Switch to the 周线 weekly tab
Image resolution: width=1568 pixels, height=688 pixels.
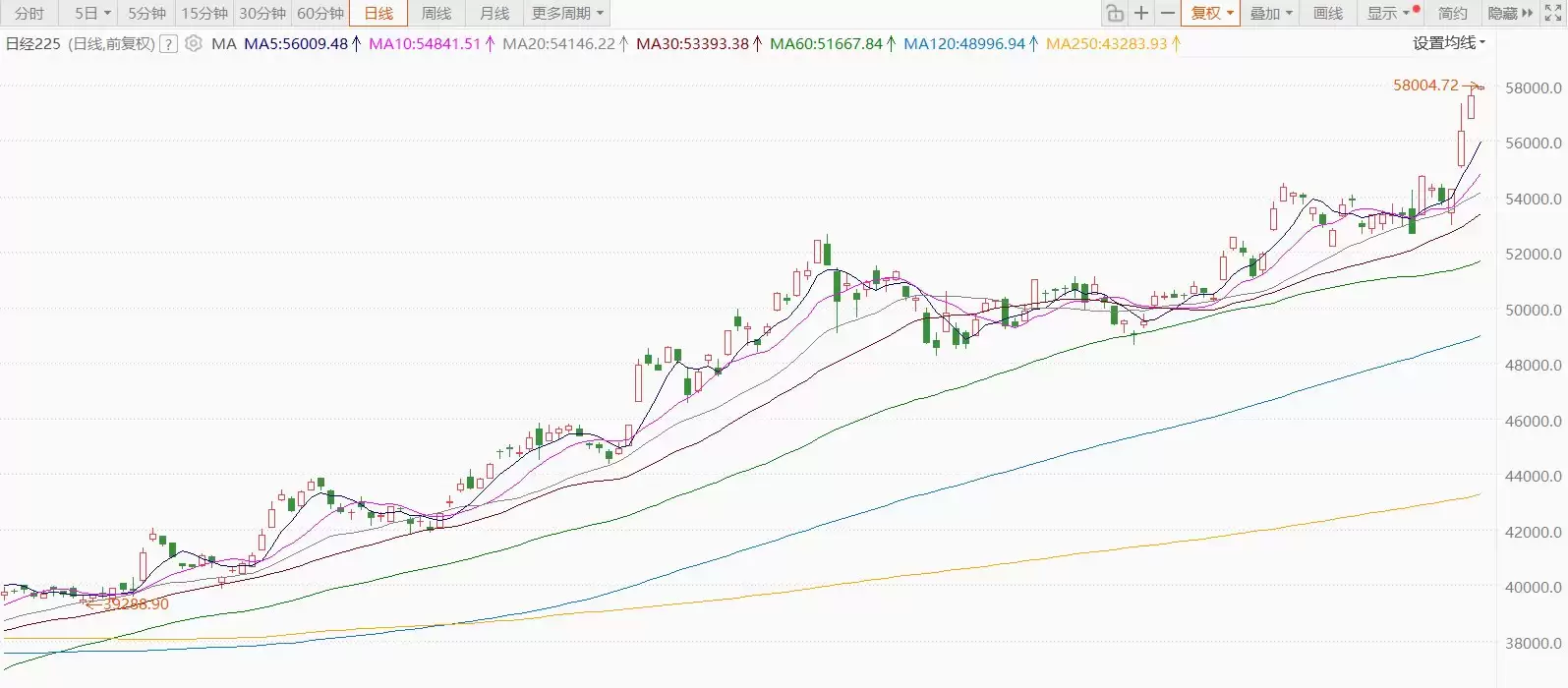click(436, 13)
